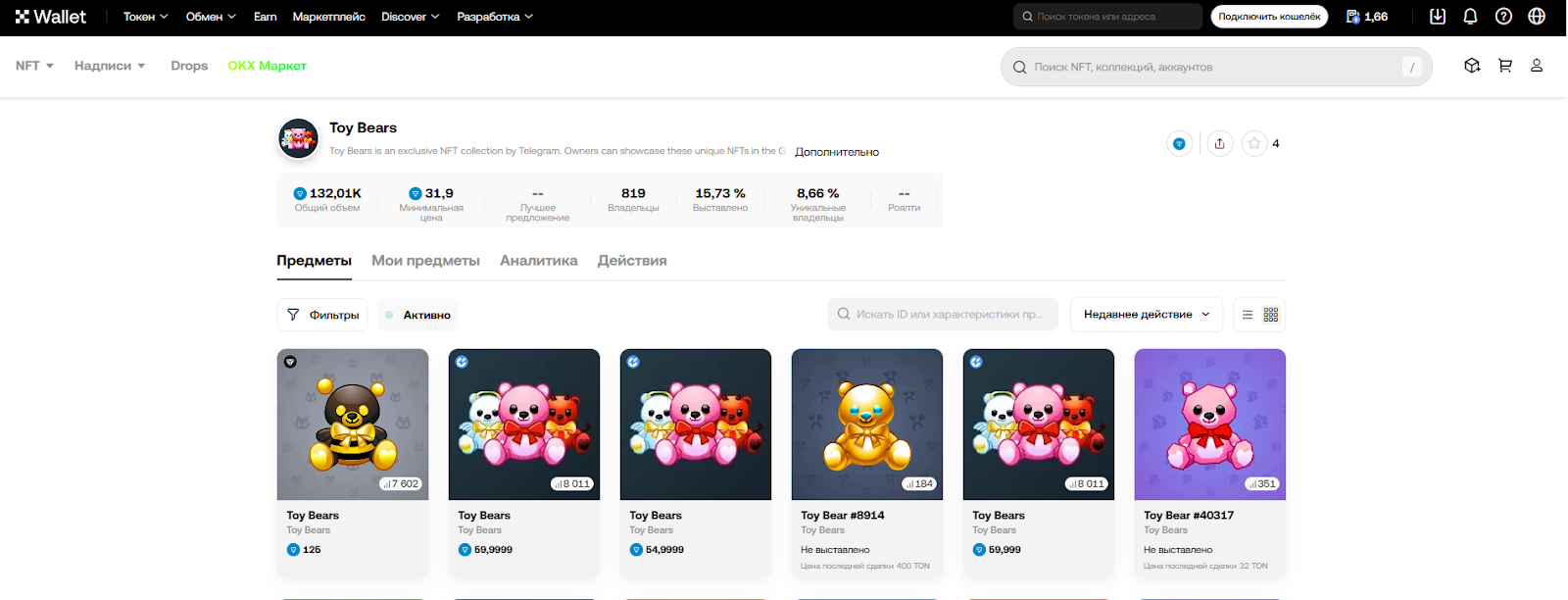Expand description with Дополнительно
The width and height of the screenshot is (1568, 600).
[837, 152]
